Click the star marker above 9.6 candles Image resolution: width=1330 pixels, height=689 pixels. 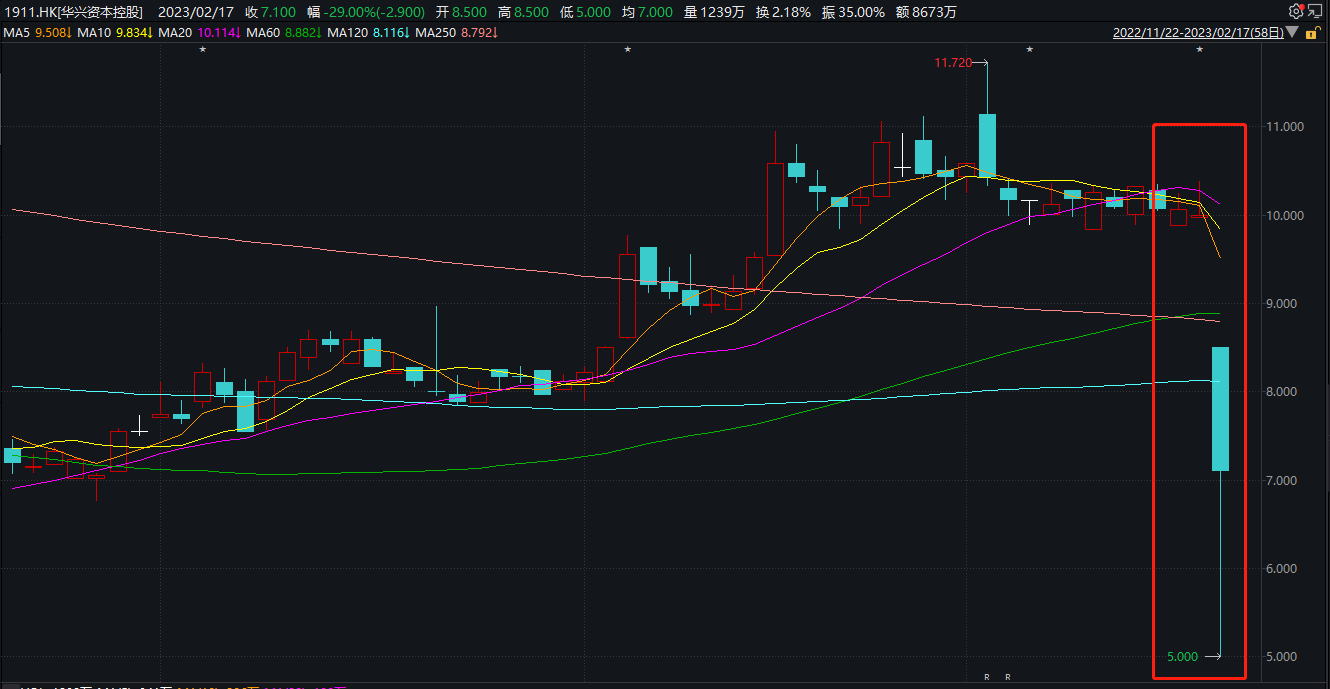click(627, 49)
